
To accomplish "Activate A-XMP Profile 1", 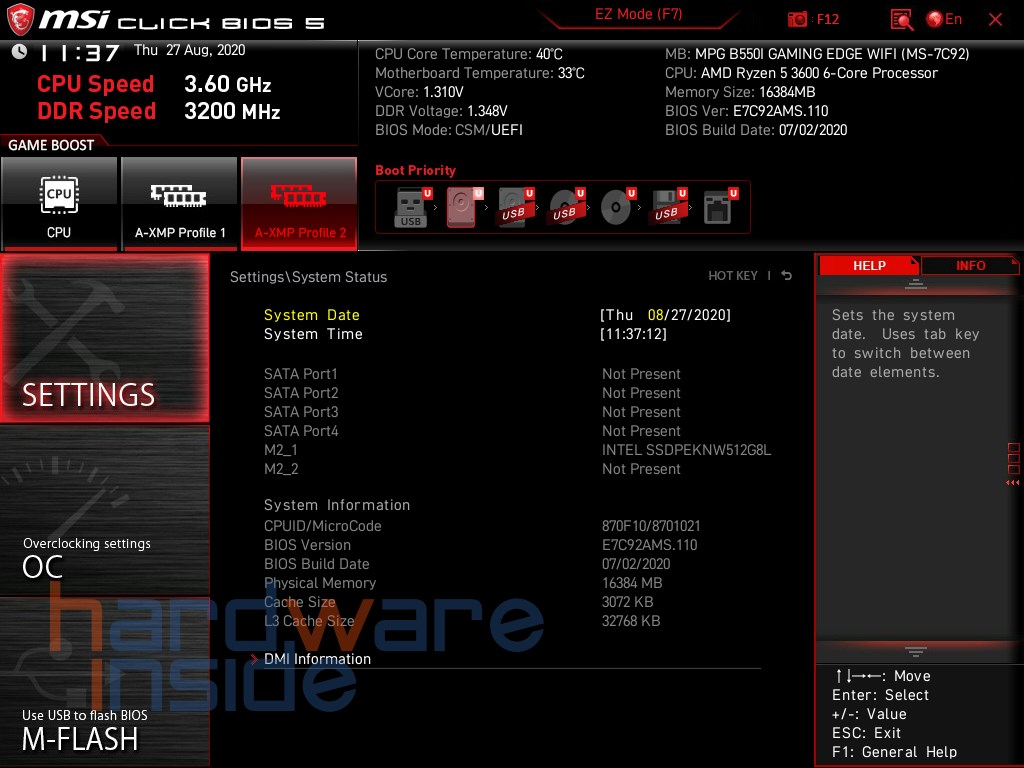I will pos(180,203).
